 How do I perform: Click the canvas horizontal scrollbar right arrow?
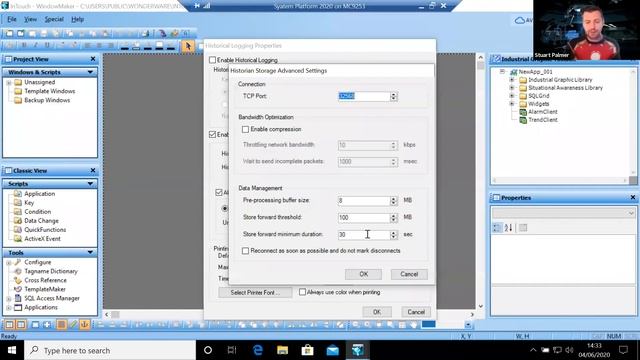point(472,315)
